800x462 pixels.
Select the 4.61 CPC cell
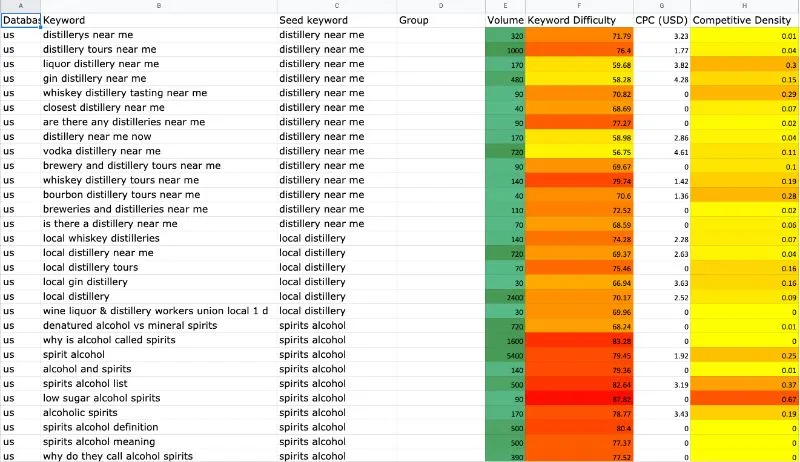(x=662, y=152)
